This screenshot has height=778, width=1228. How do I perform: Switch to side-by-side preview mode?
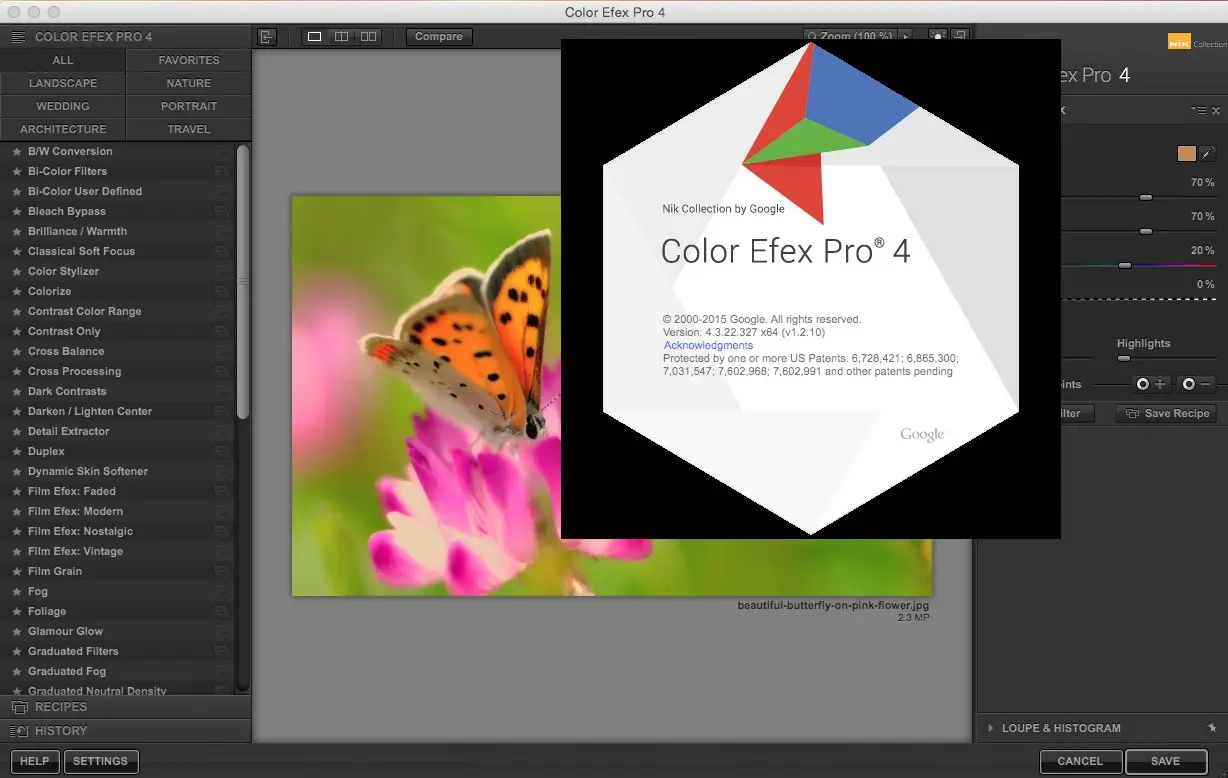click(x=369, y=37)
